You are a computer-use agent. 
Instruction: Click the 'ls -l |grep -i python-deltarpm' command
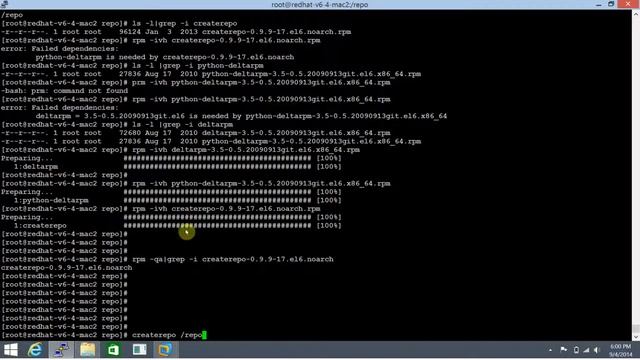coord(198,65)
